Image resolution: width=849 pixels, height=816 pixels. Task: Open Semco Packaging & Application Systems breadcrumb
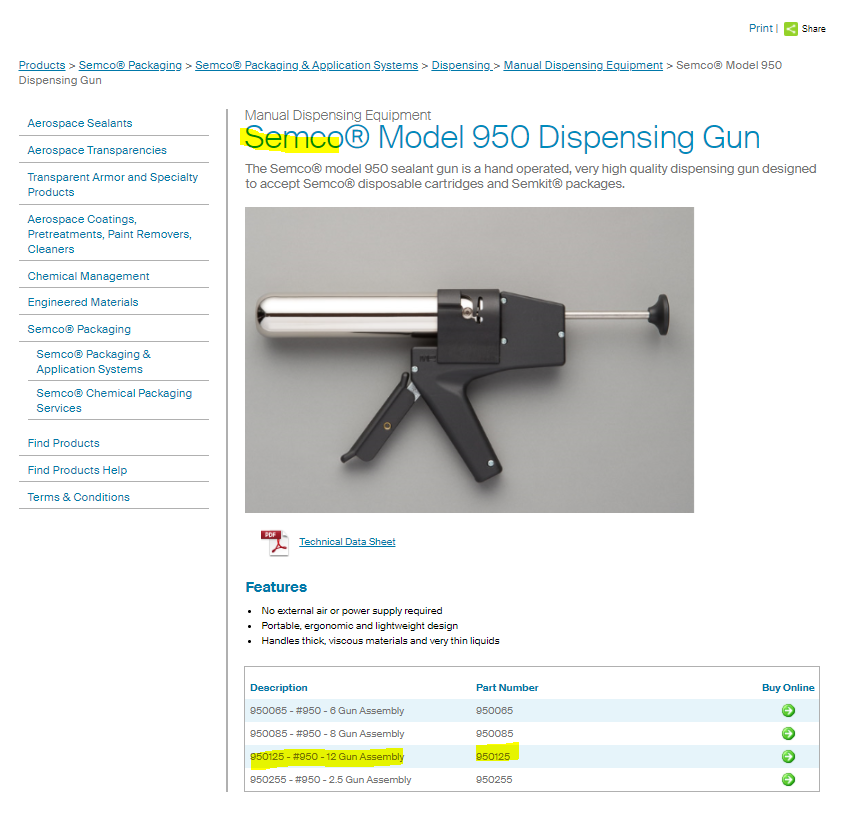pos(306,65)
